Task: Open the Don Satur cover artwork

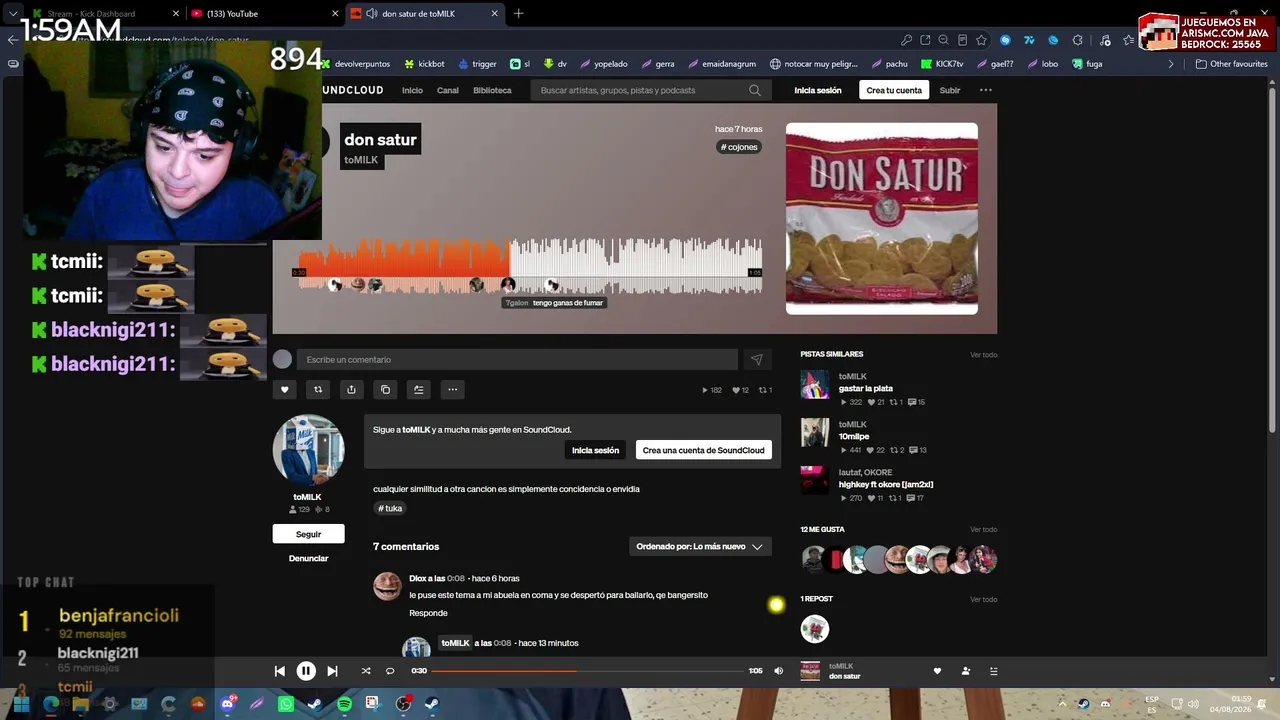Action: coord(882,218)
